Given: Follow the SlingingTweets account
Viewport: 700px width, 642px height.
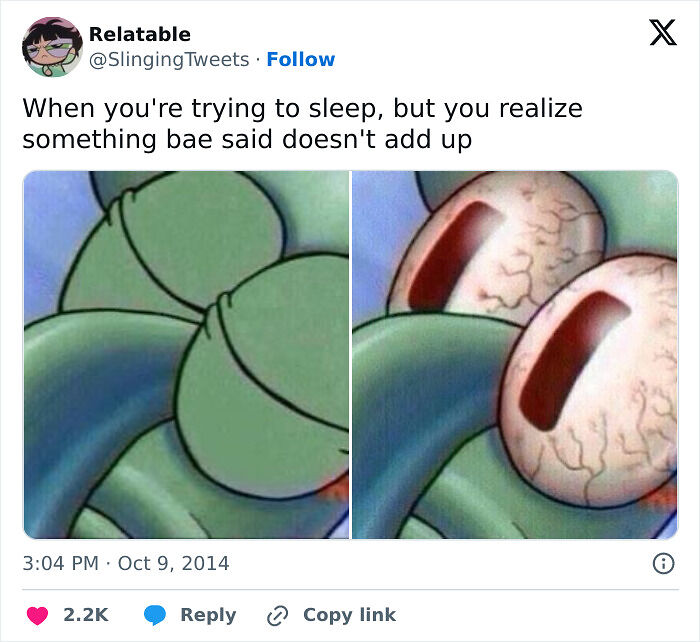Looking at the screenshot, I should coord(300,59).
